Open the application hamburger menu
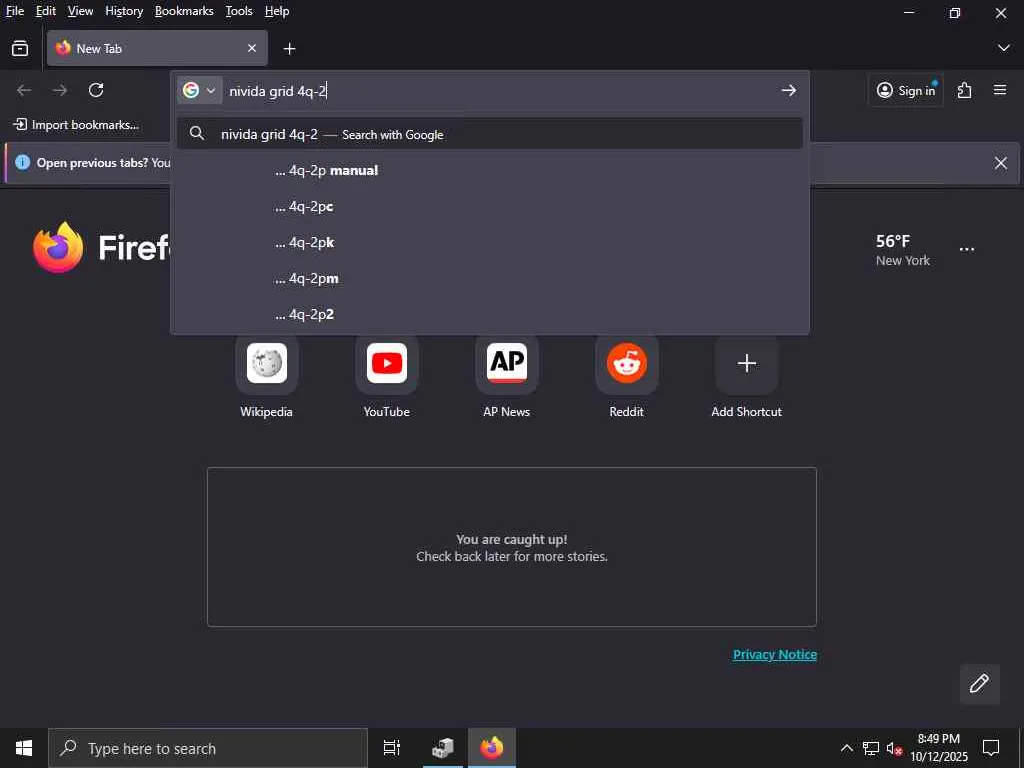This screenshot has width=1024, height=768. click(1000, 90)
